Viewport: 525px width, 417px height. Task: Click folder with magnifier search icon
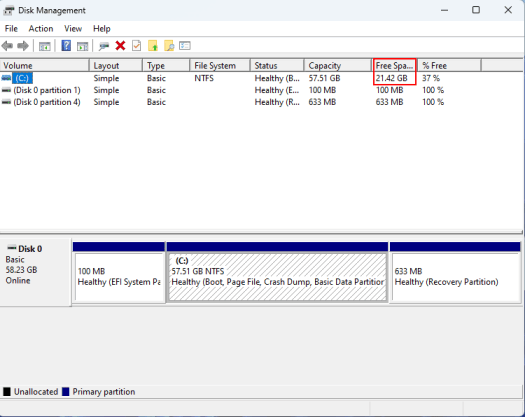click(x=169, y=46)
